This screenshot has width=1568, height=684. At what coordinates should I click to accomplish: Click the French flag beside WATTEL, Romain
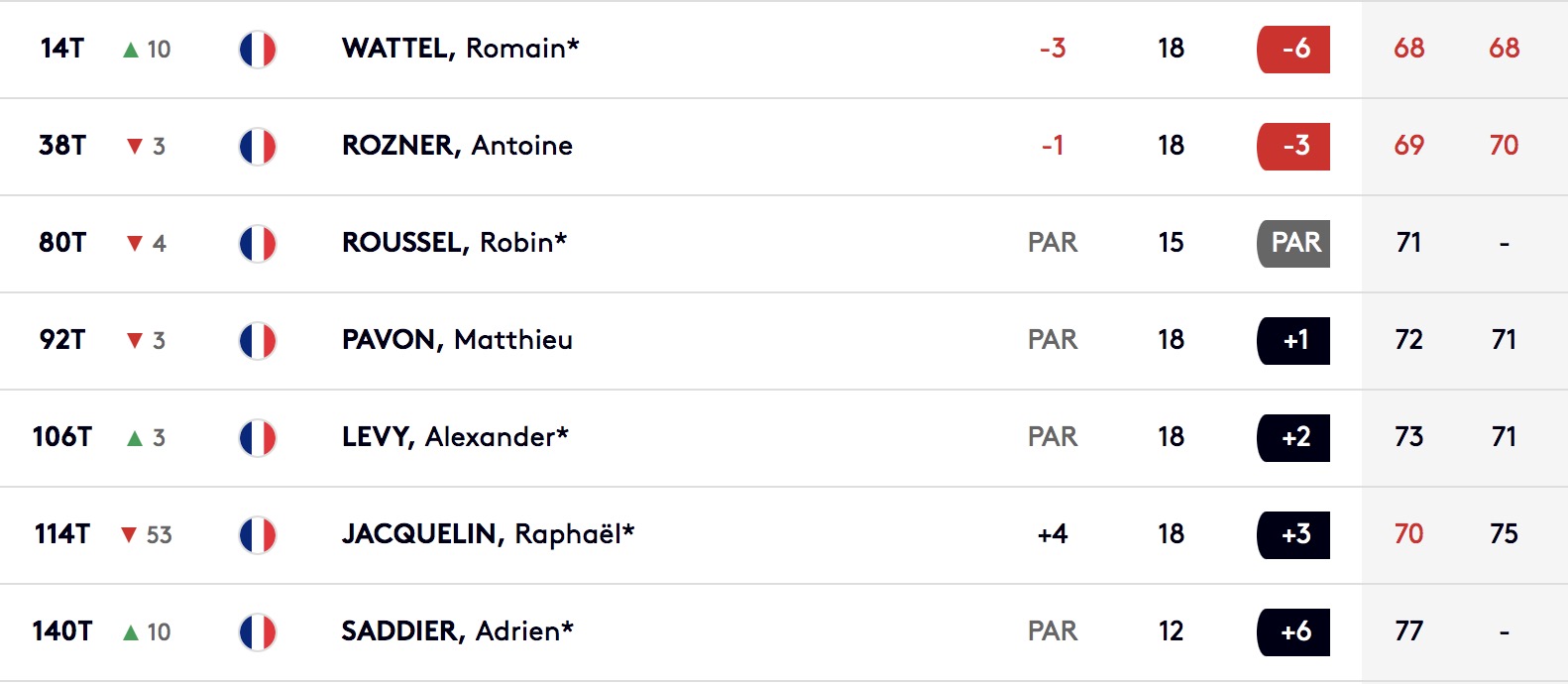click(257, 50)
